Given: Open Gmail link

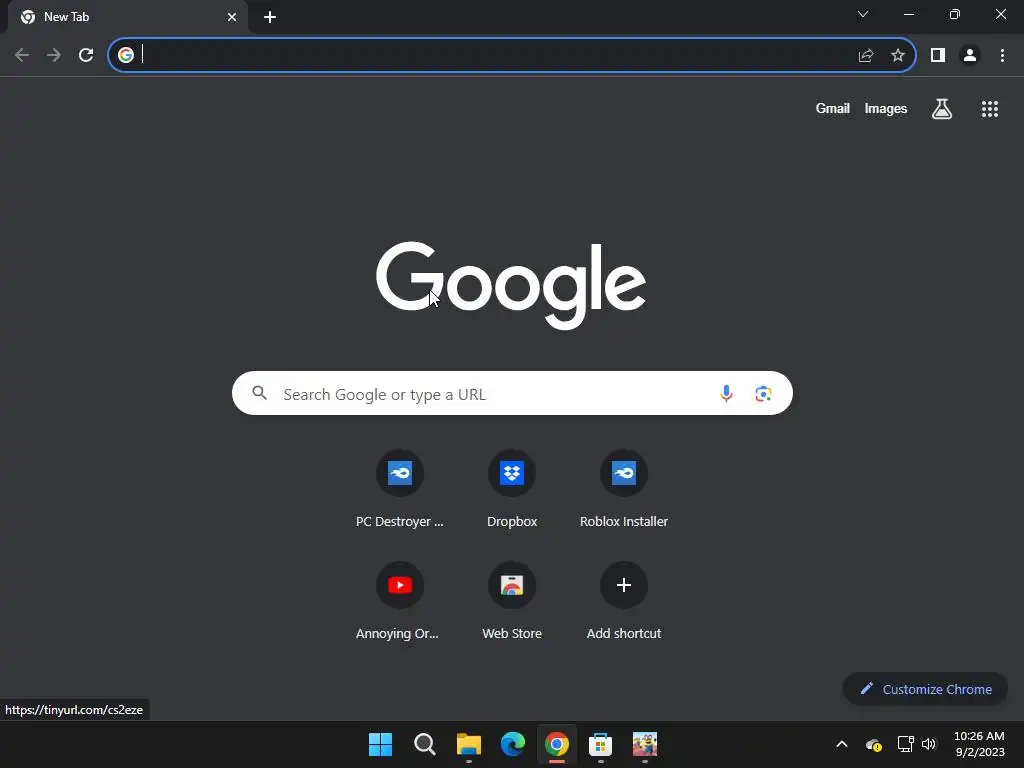Looking at the screenshot, I should (x=832, y=108).
